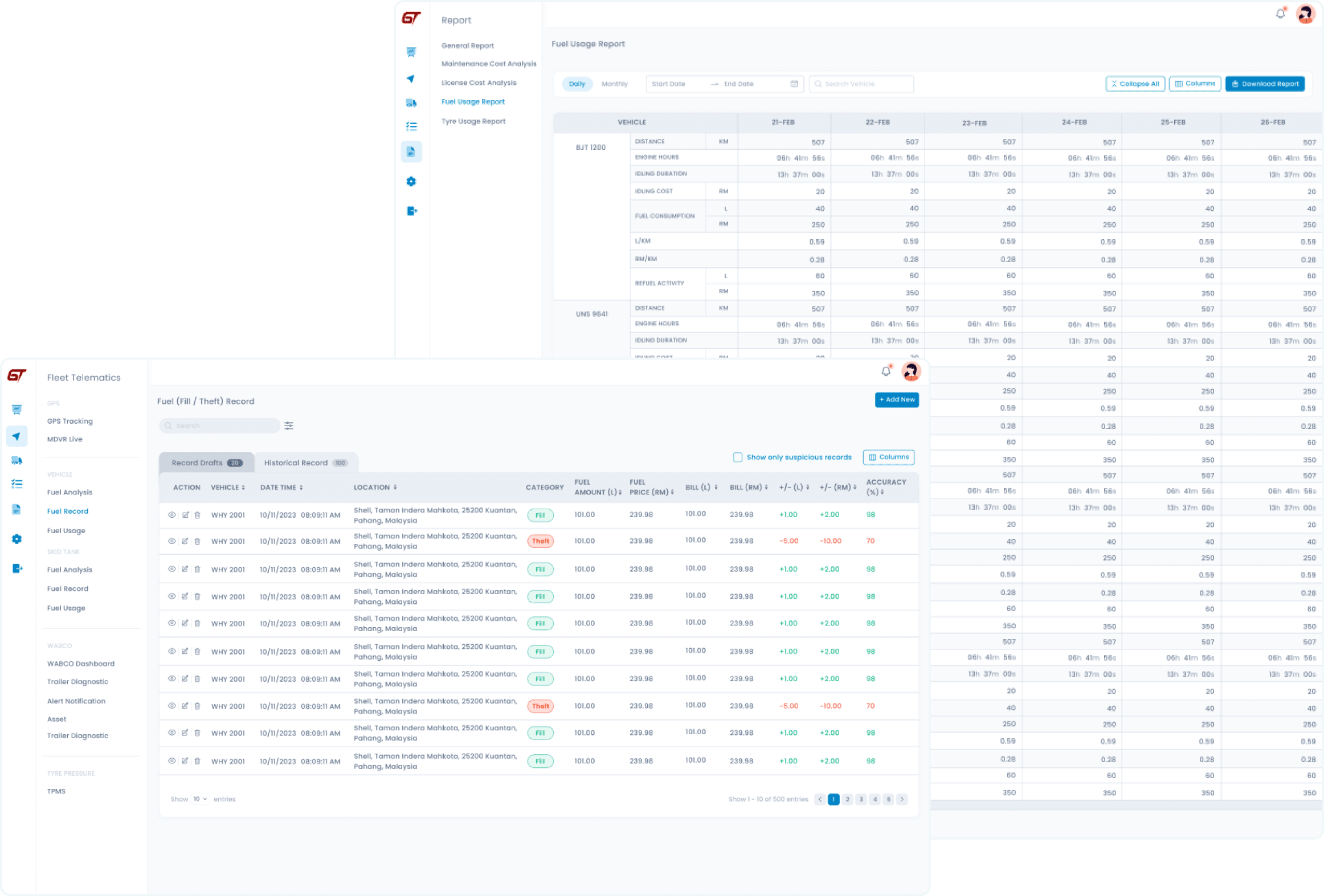Click the GPS navigation arrow sidebar icon
This screenshot has height=896, width=1324.
[x=17, y=436]
